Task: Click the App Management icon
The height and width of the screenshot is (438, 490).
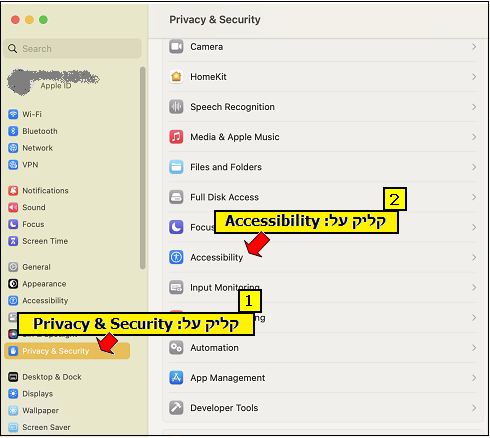Action: click(176, 377)
